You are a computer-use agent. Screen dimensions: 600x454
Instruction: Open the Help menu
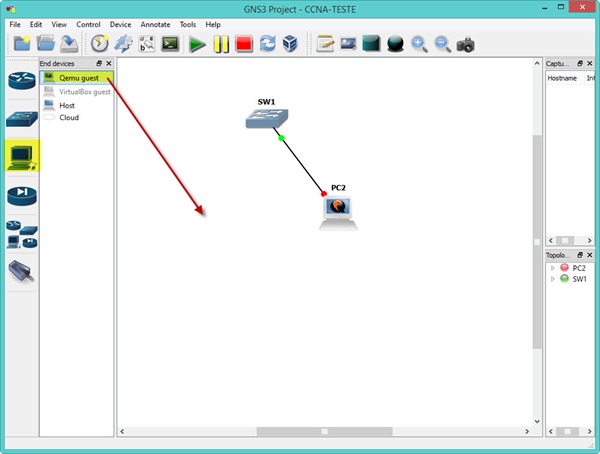tap(213, 24)
